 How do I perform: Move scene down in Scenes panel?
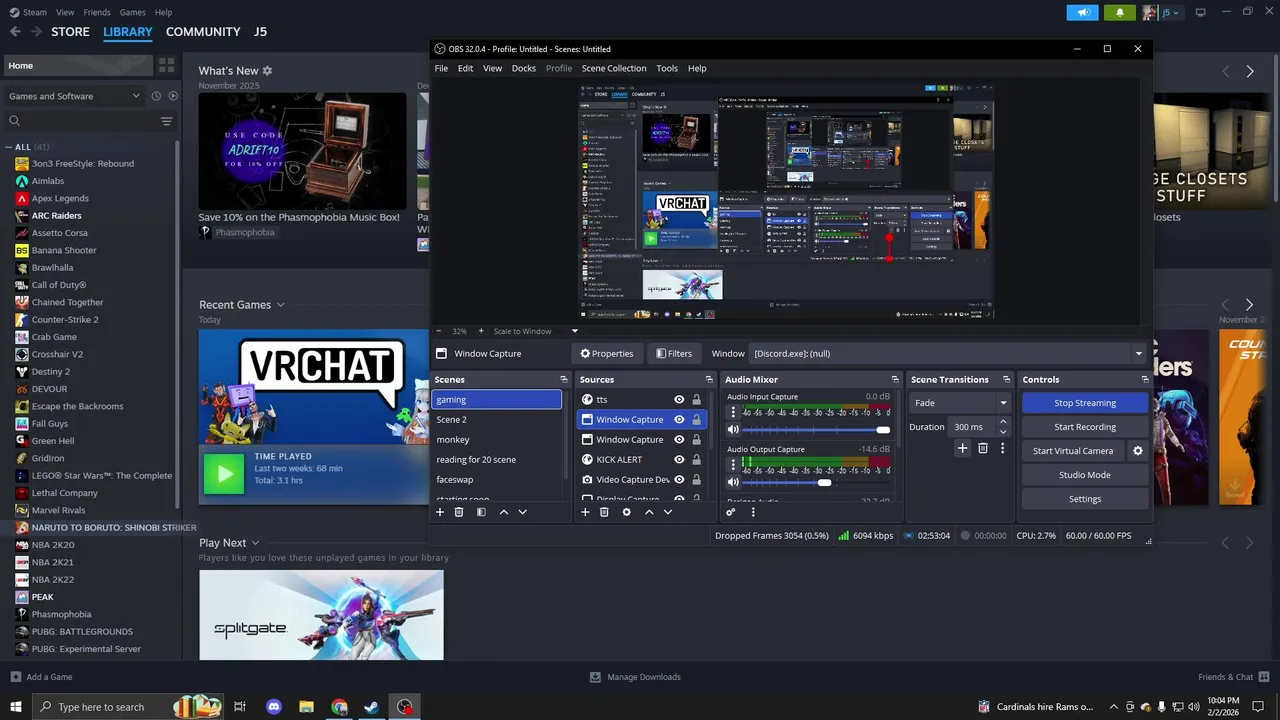point(522,512)
